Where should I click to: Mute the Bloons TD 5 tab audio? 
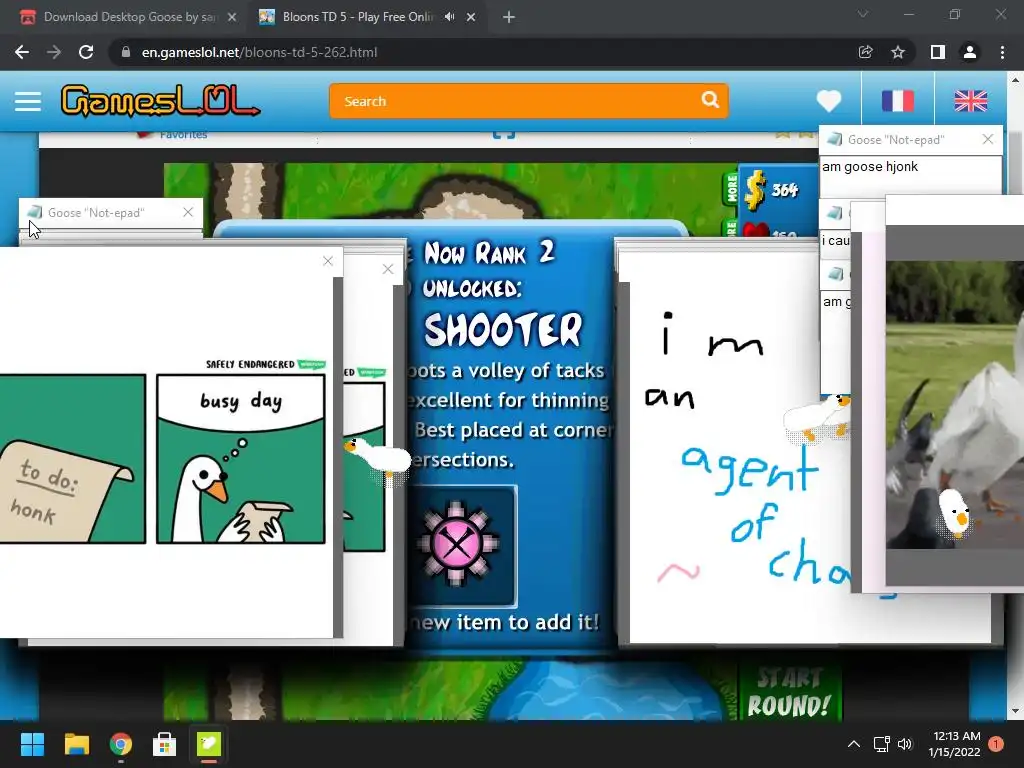449,17
